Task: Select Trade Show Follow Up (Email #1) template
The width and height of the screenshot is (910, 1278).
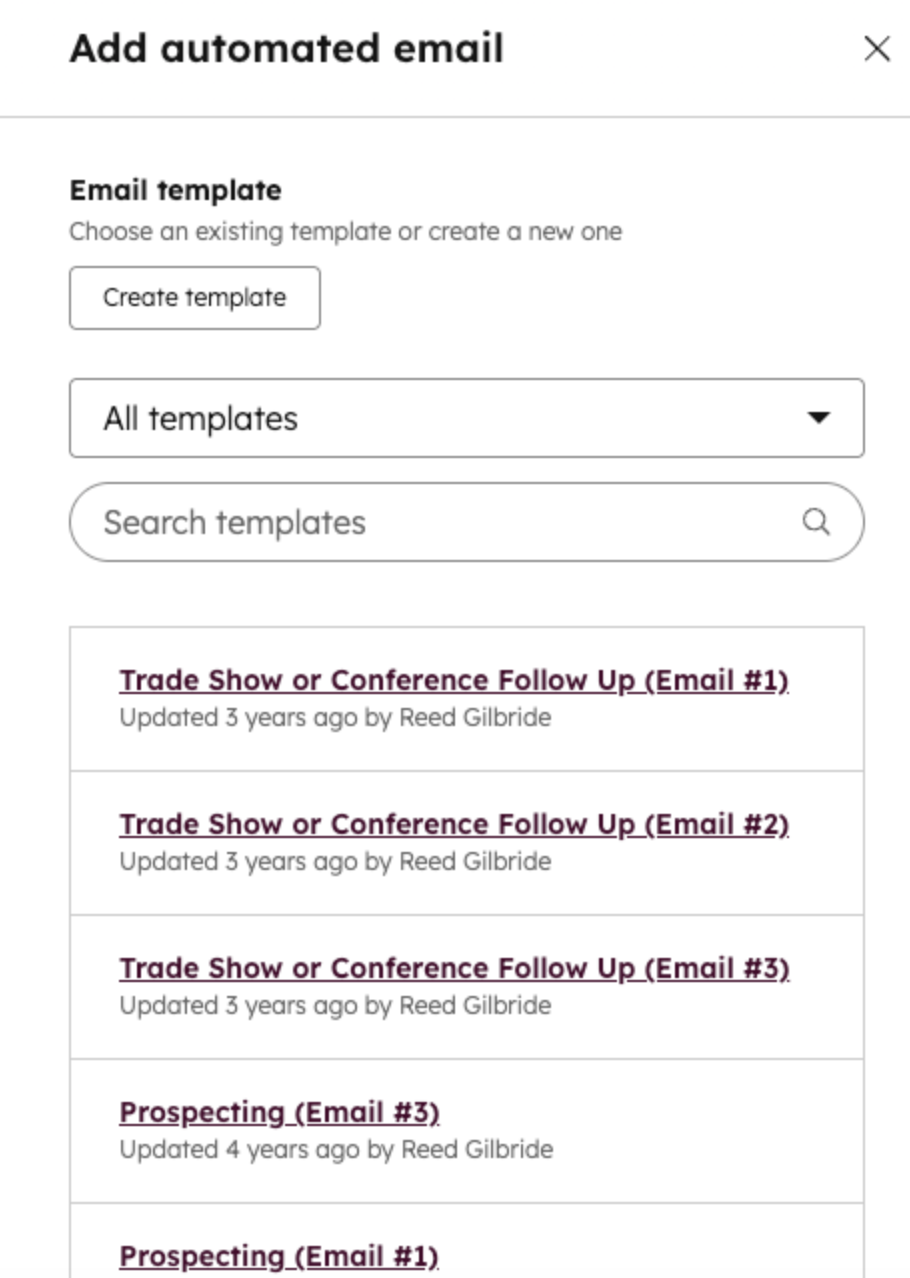Action: [454, 681]
